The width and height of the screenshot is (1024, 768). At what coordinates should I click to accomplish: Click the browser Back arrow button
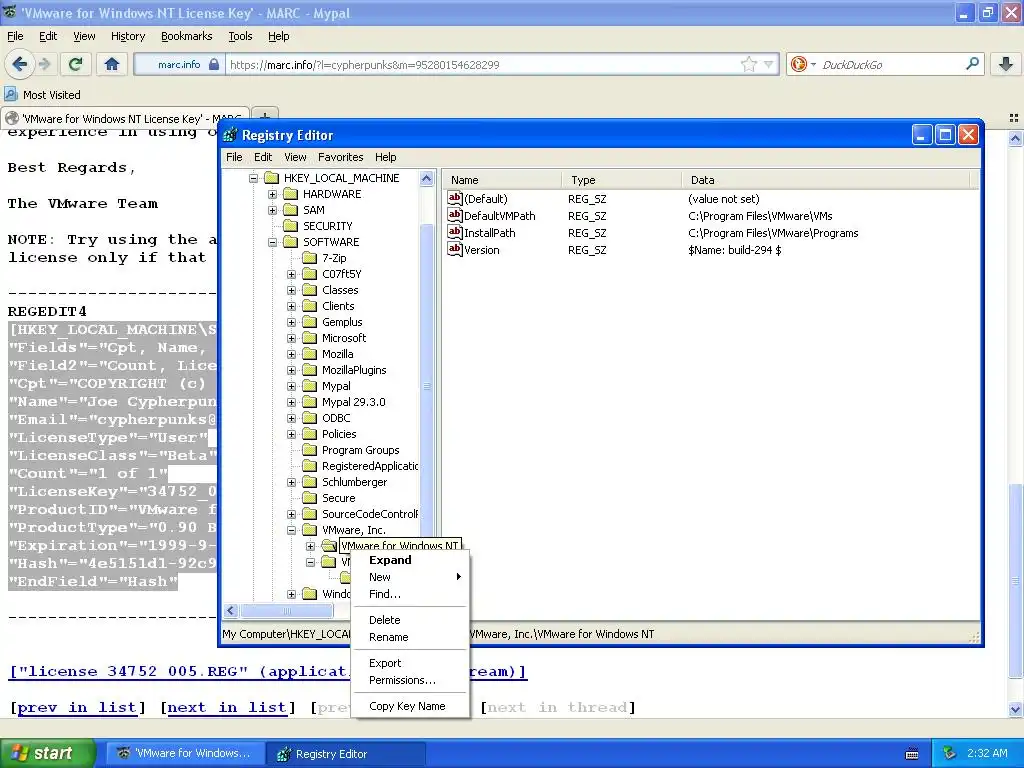coord(19,64)
